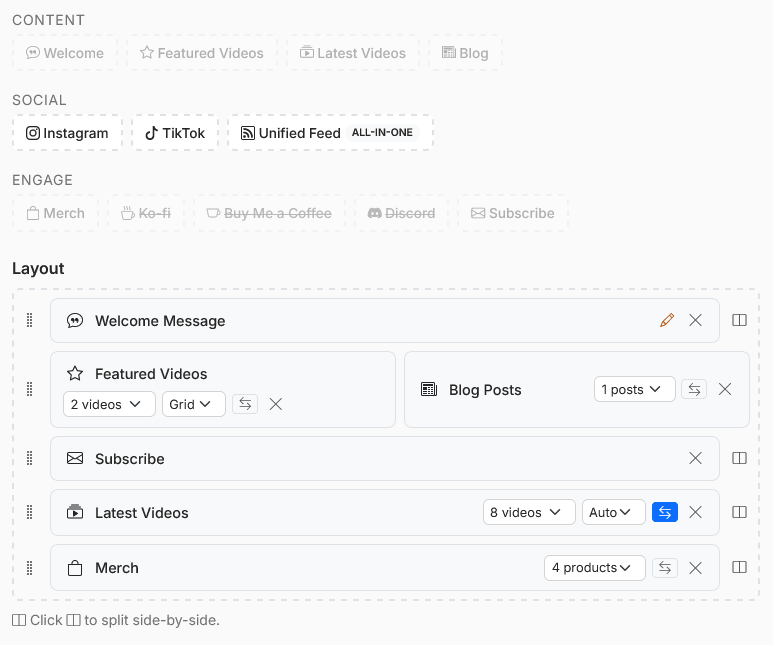The image size is (773, 645).
Task: Click the crossed-out Buy Me a Coffee chip
Action: (269, 213)
